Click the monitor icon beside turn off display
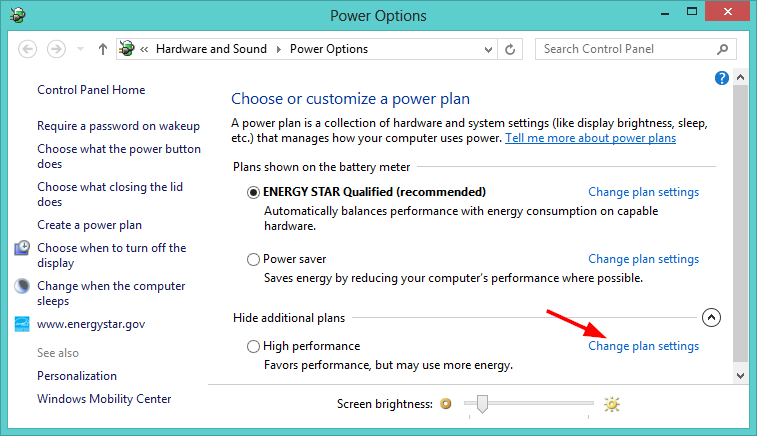 pyautogui.click(x=22, y=248)
